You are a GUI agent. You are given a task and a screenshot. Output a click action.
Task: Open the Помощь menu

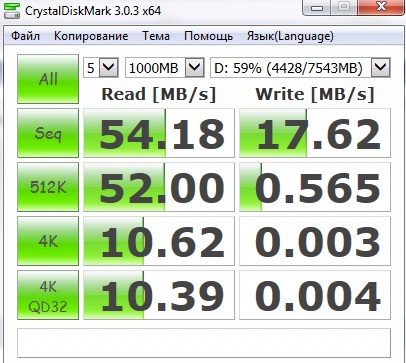pyautogui.click(x=208, y=36)
